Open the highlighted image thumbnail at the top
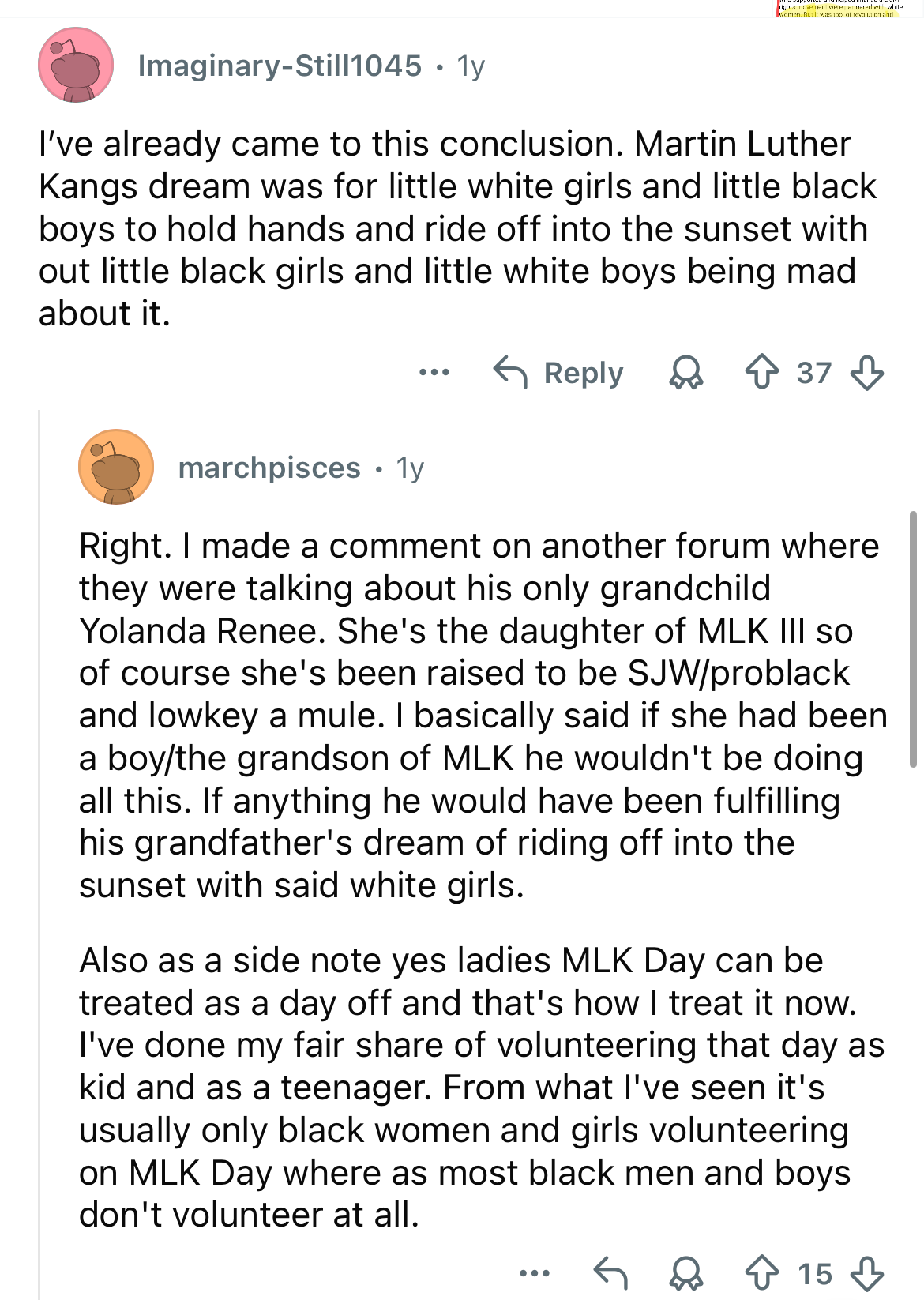 [839, 8]
